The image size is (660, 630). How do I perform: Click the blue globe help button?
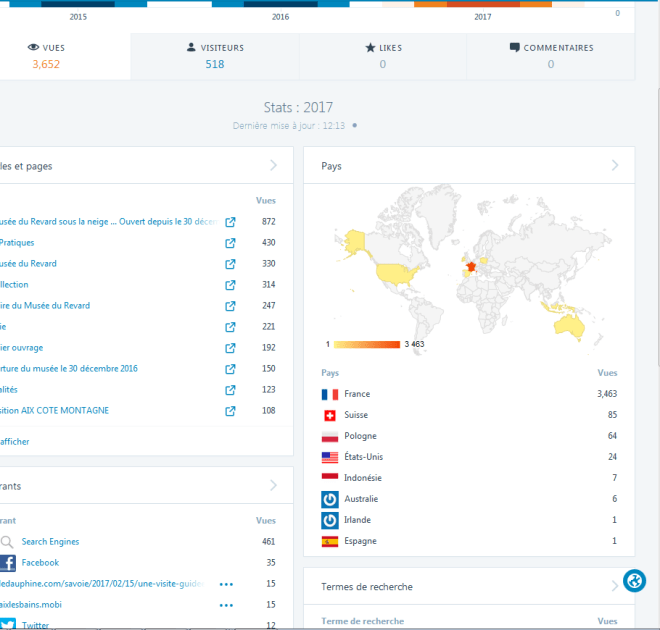coord(634,581)
